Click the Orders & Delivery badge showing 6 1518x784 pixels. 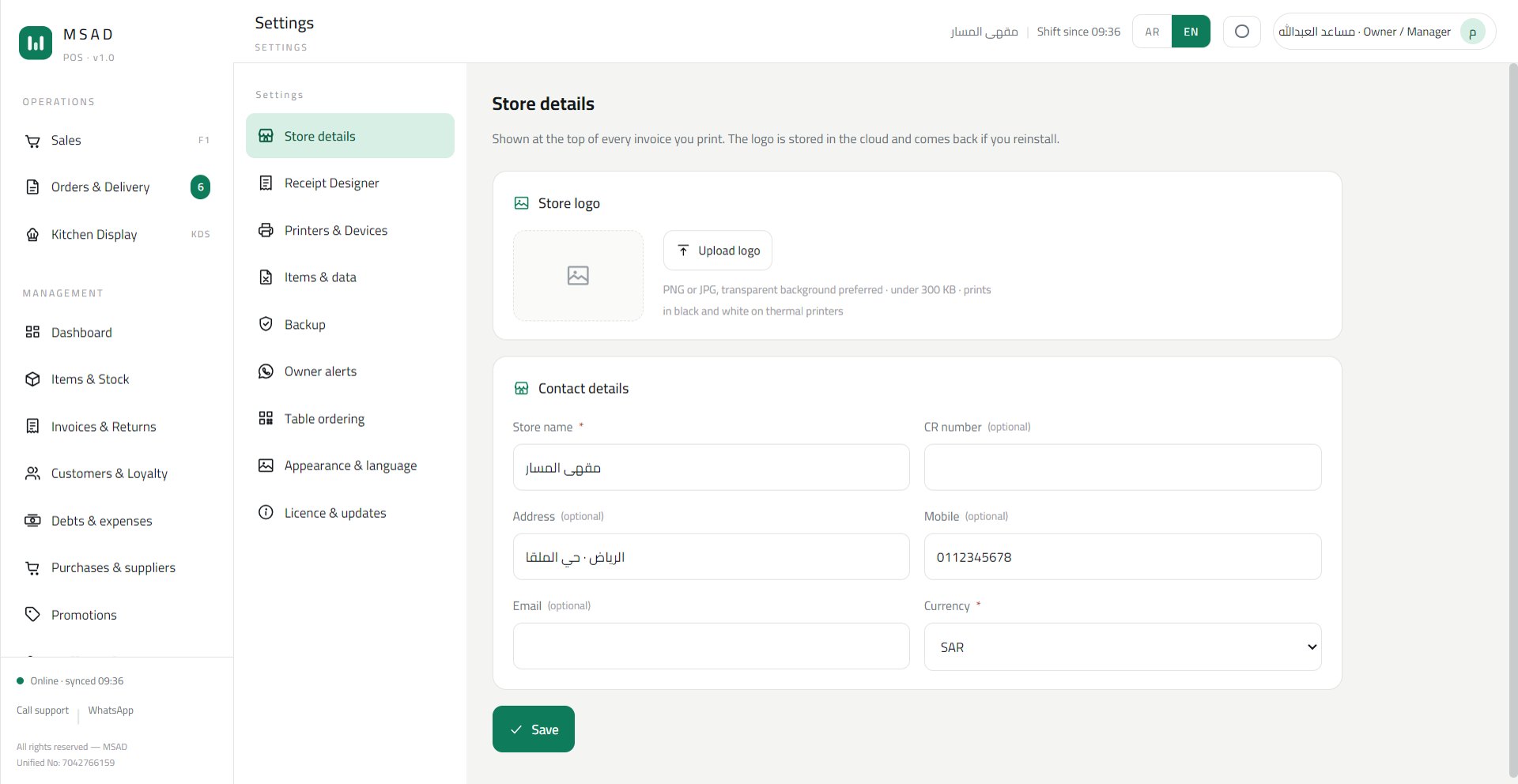pos(201,187)
